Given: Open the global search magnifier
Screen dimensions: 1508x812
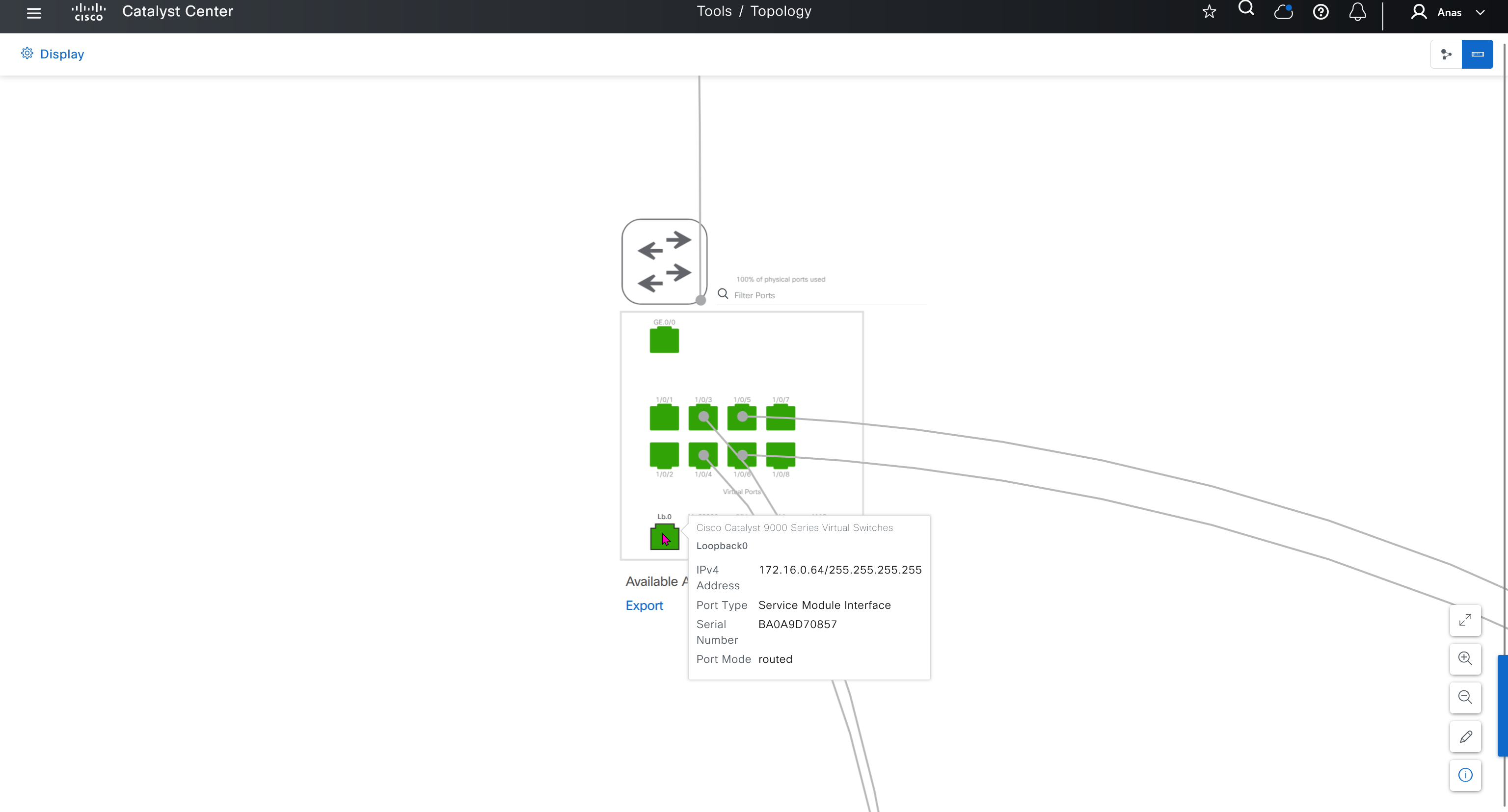Looking at the screenshot, I should [x=1246, y=9].
